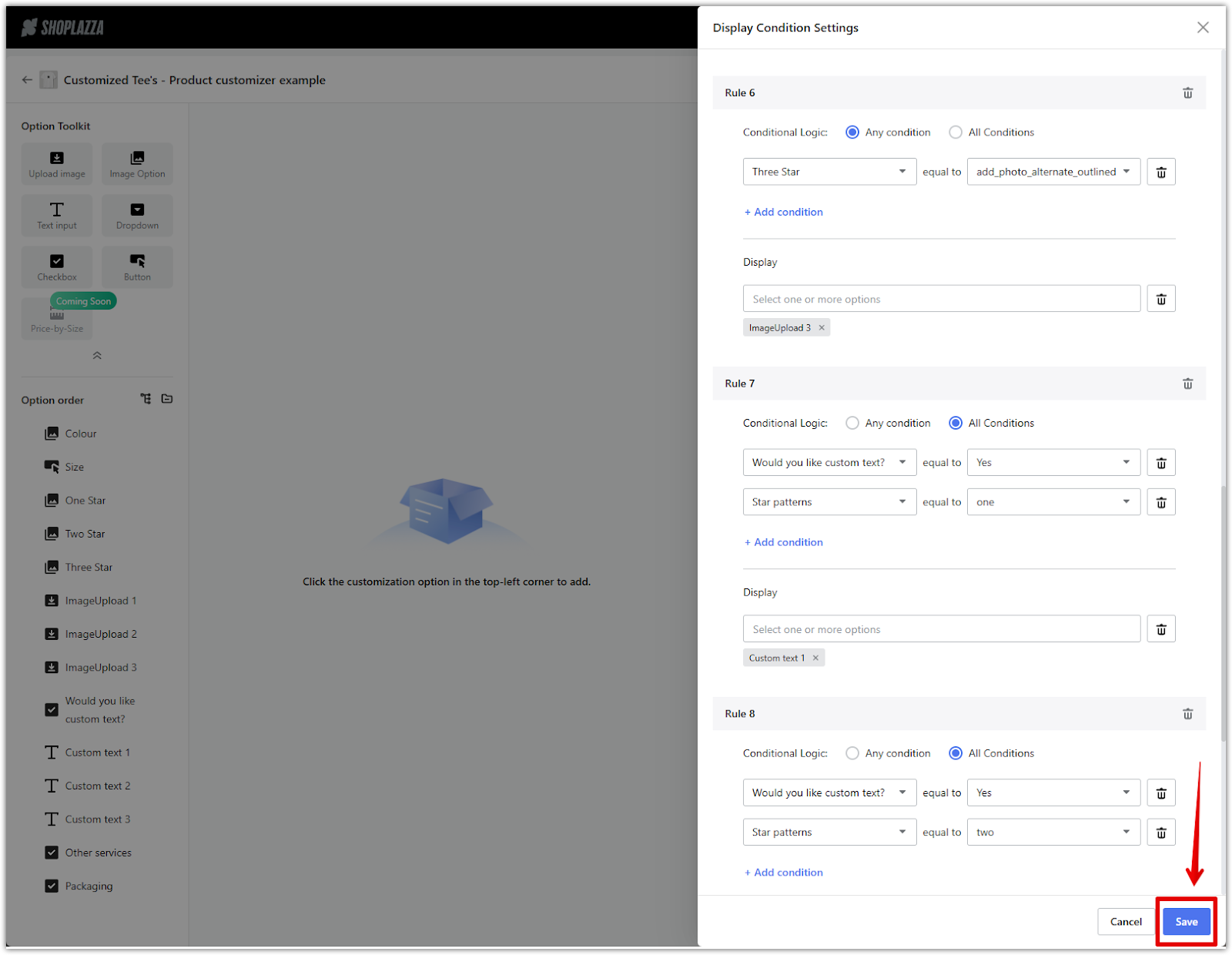
Task: Delete Rule 6 using its header trash icon
Action: 1187,93
